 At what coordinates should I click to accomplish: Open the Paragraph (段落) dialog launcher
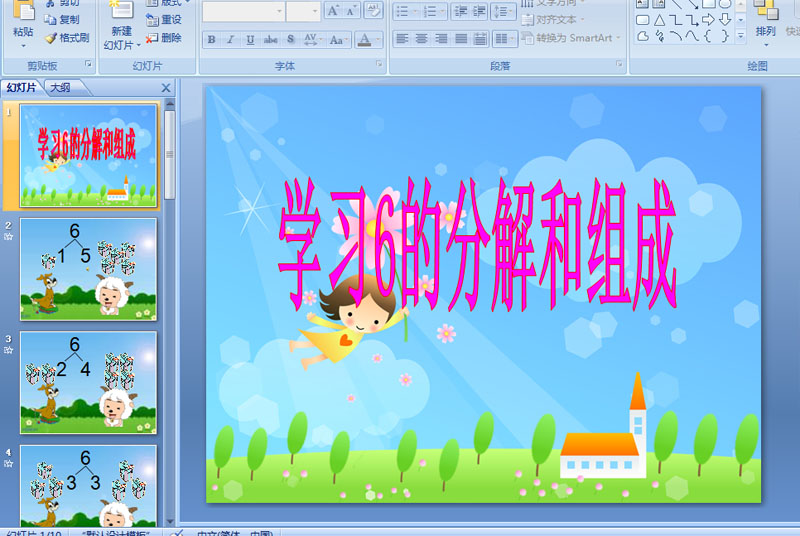coord(619,64)
